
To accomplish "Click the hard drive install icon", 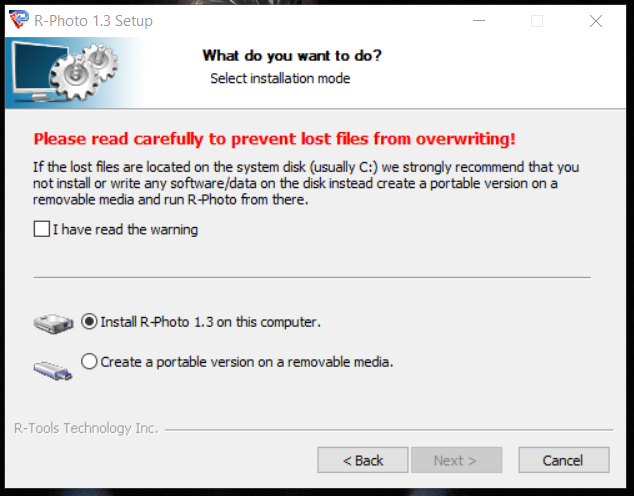I will point(53,323).
